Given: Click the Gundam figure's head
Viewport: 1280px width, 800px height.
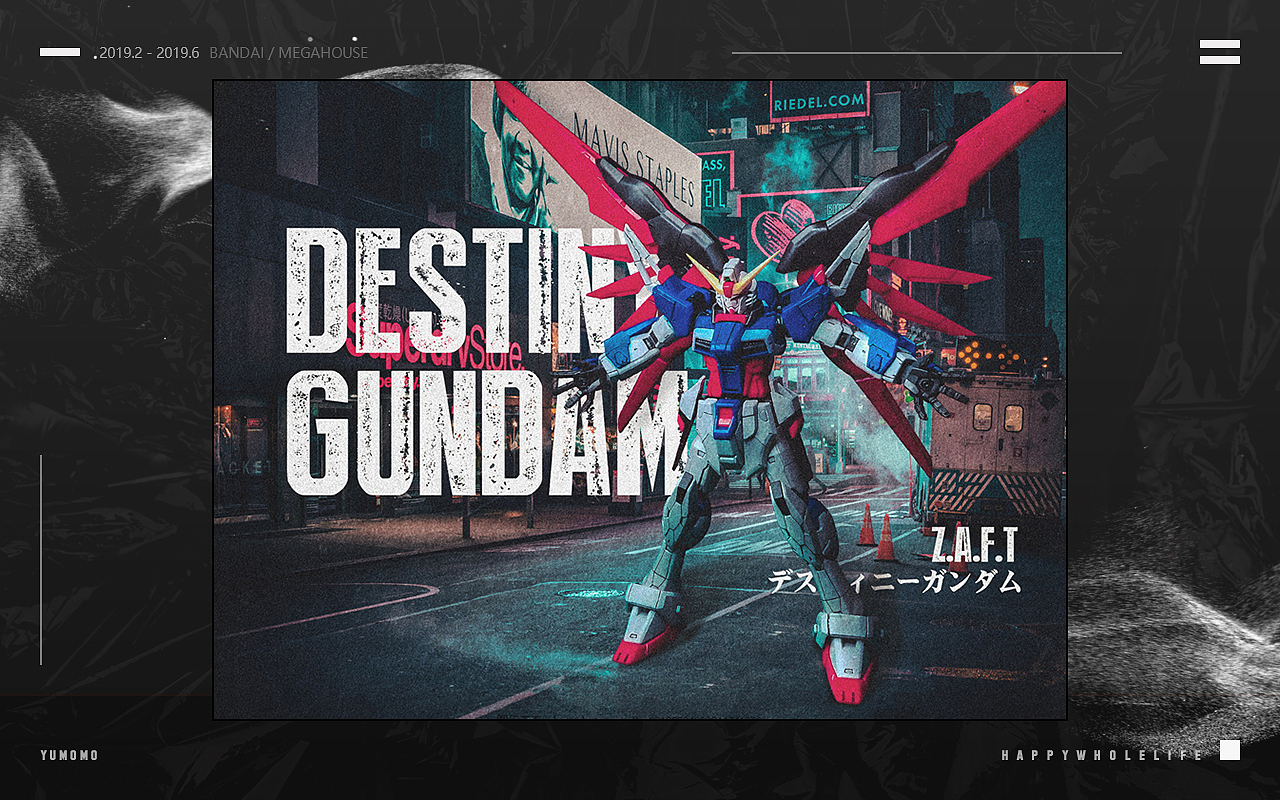Looking at the screenshot, I should click(x=733, y=283).
